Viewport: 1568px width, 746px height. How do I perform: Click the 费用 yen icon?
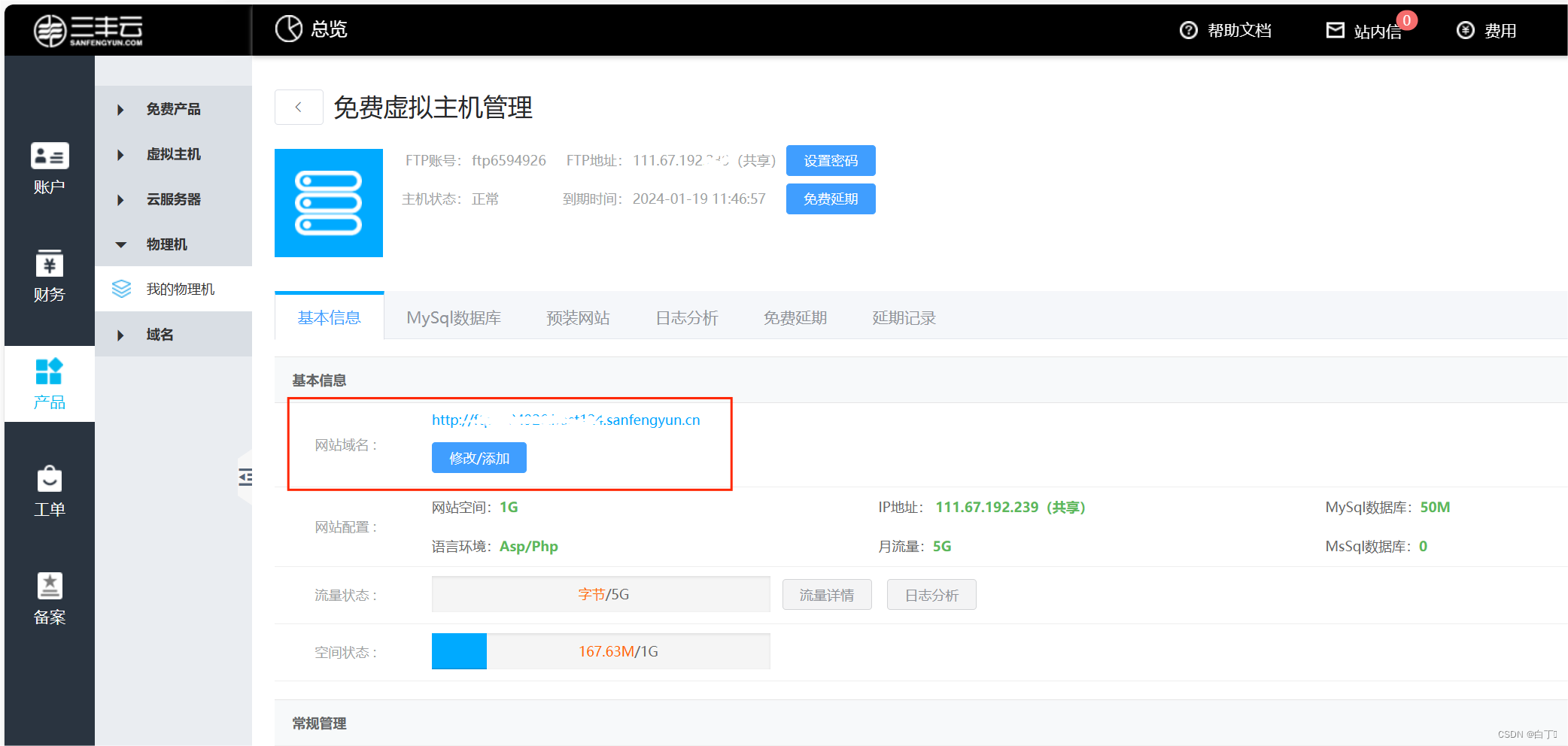pyautogui.click(x=1466, y=30)
